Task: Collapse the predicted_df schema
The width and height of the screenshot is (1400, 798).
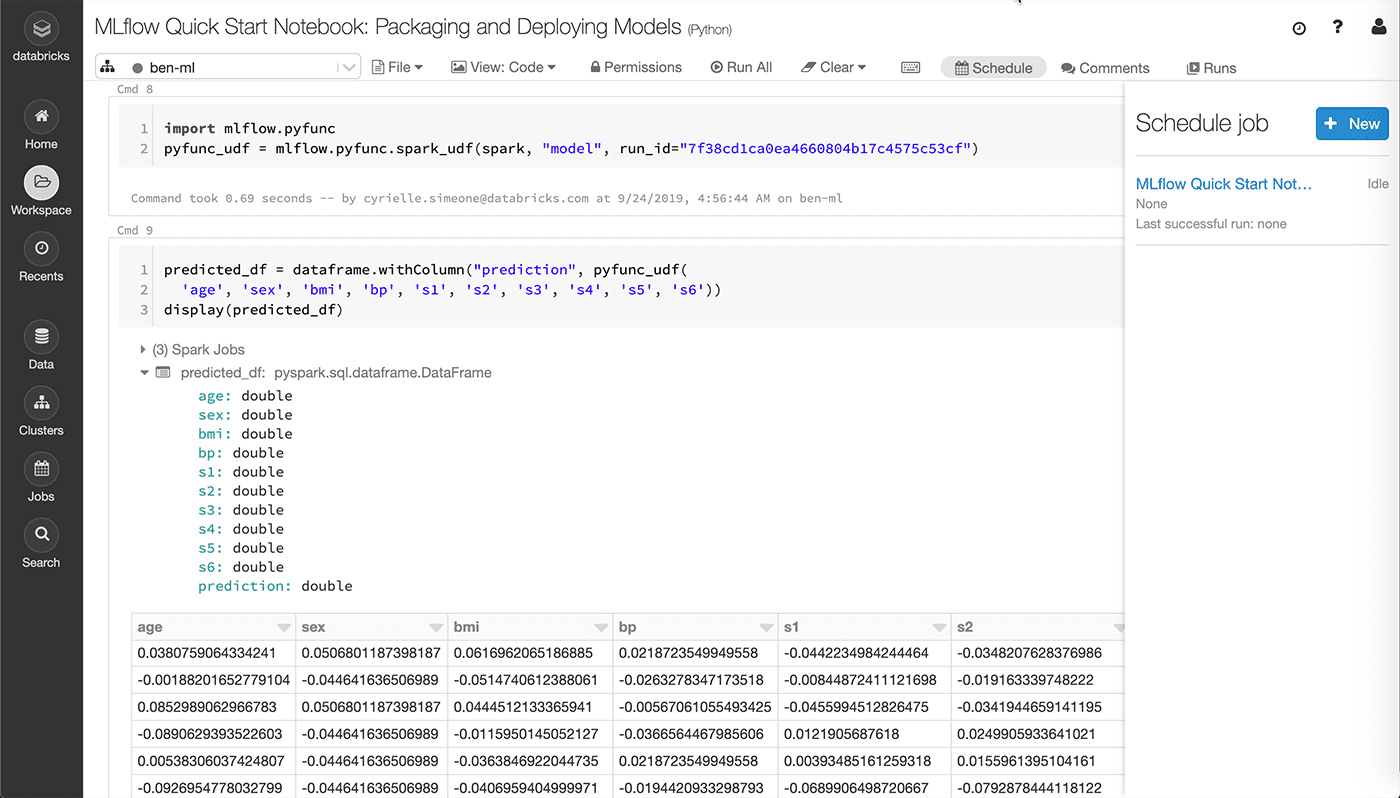Action: [x=144, y=372]
